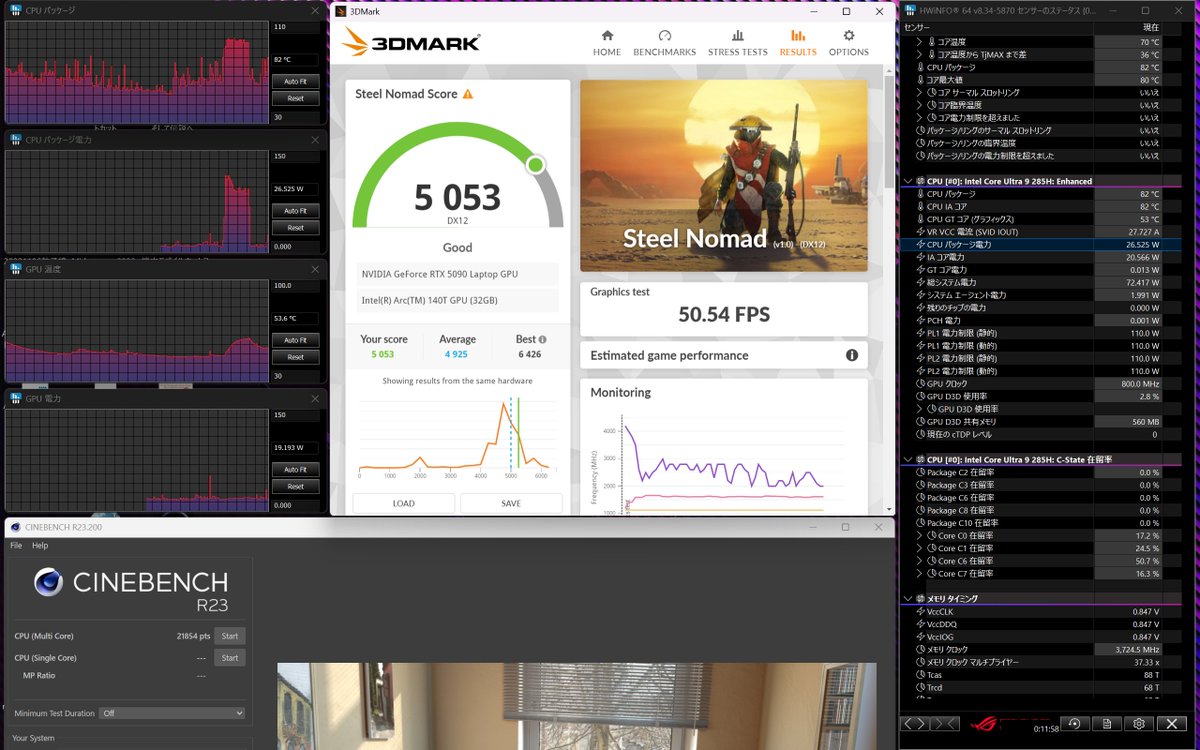Expand コア サーマル スロットリング row
This screenshot has height=750, width=1200.
pos(920,92)
